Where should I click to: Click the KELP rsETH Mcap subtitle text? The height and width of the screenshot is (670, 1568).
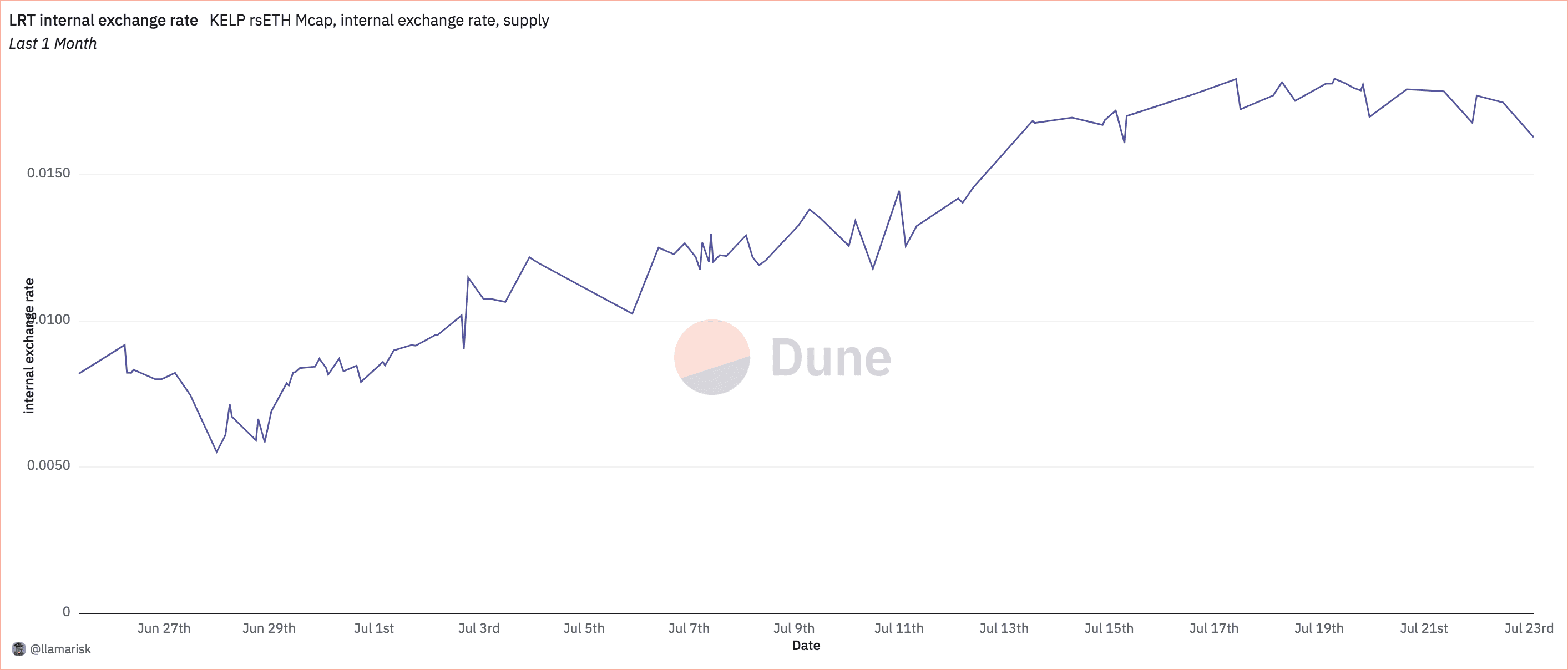[378, 20]
